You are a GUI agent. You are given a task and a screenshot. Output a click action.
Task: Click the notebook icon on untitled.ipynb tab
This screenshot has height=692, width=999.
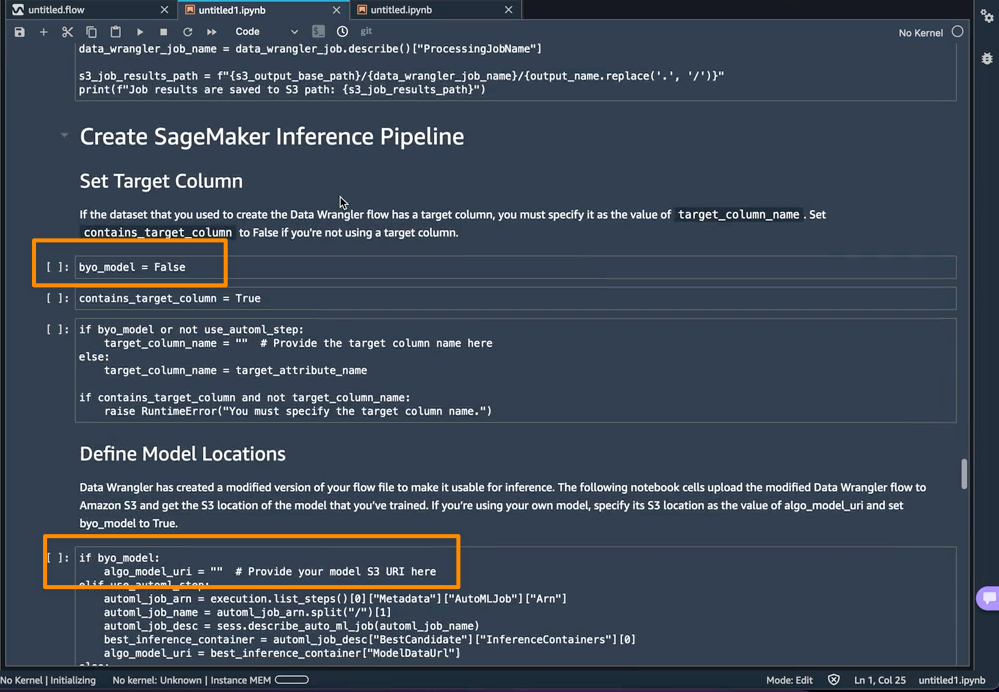(362, 10)
